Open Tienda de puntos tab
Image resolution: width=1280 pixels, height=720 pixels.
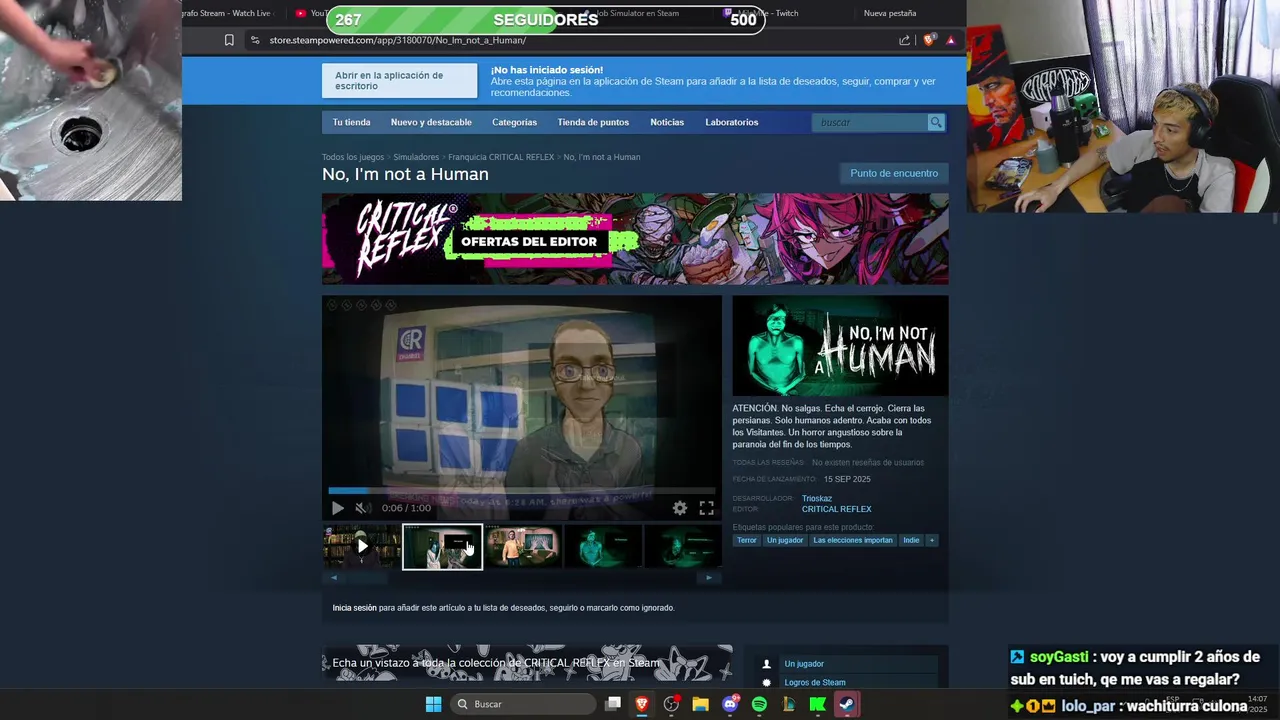(593, 122)
